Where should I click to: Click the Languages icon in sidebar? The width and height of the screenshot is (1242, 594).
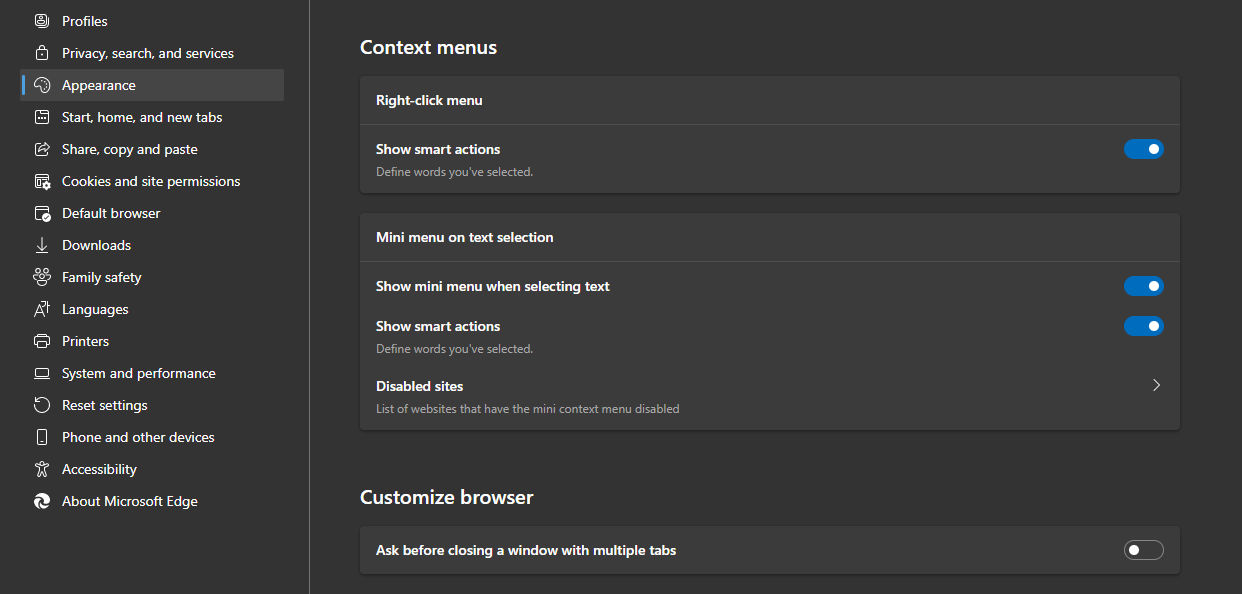tap(42, 309)
